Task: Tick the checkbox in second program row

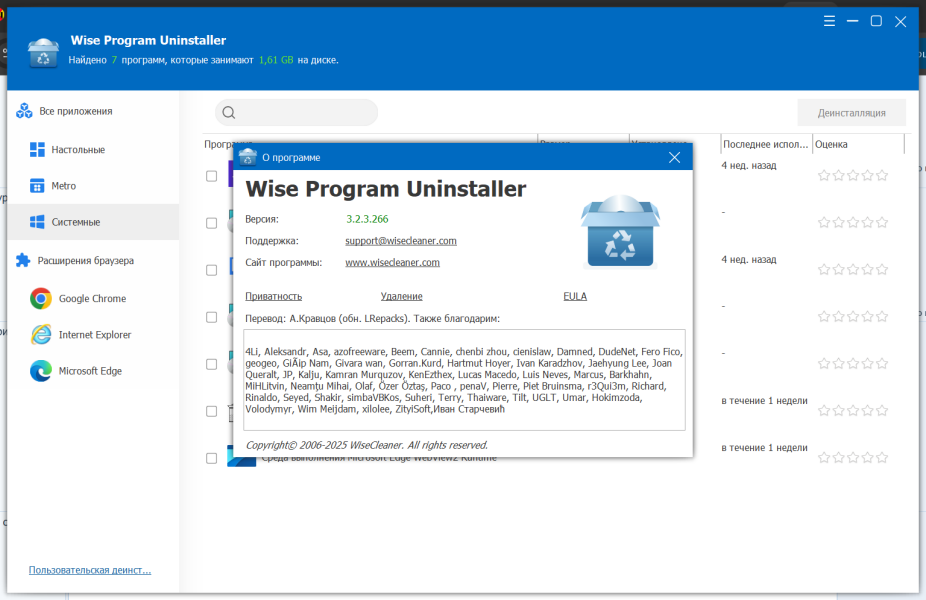Action: click(x=211, y=223)
